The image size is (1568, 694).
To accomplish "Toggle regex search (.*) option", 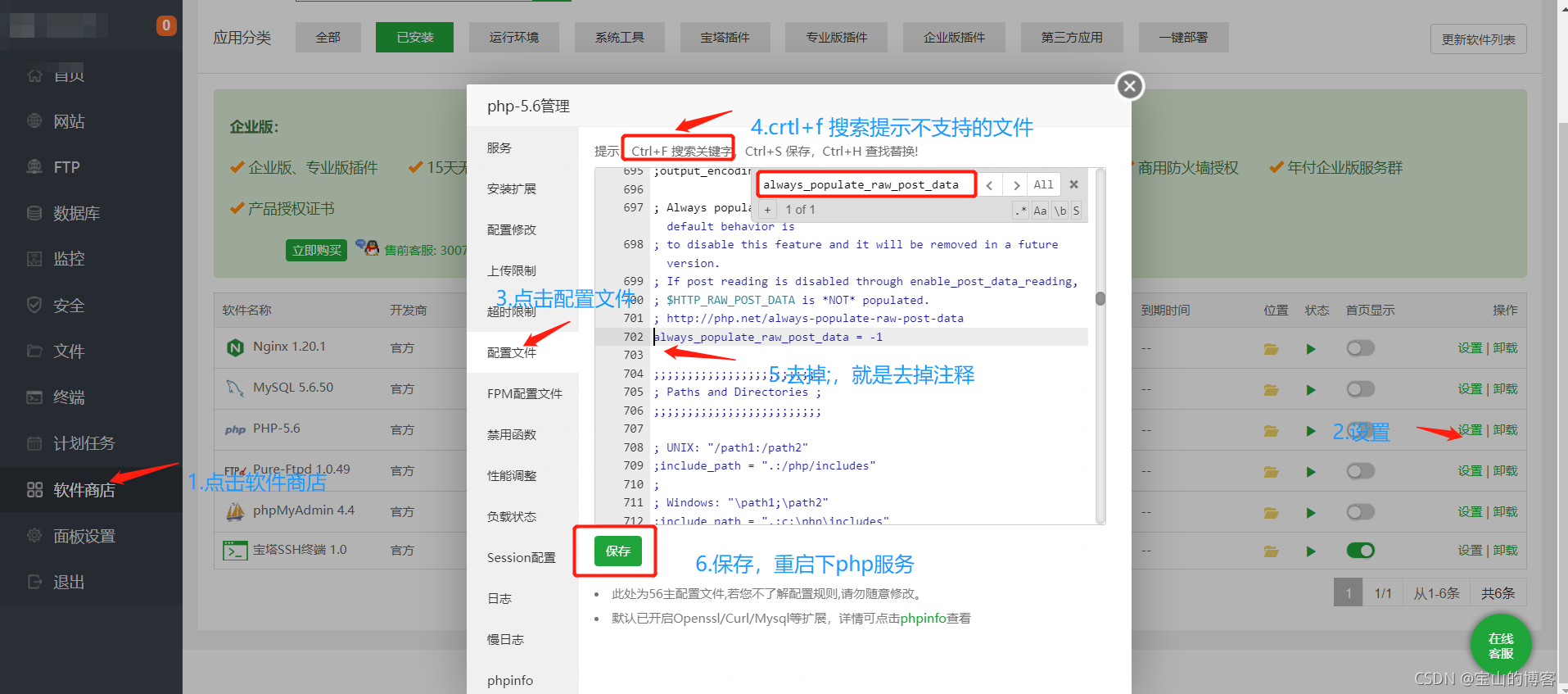I will pyautogui.click(x=1020, y=211).
